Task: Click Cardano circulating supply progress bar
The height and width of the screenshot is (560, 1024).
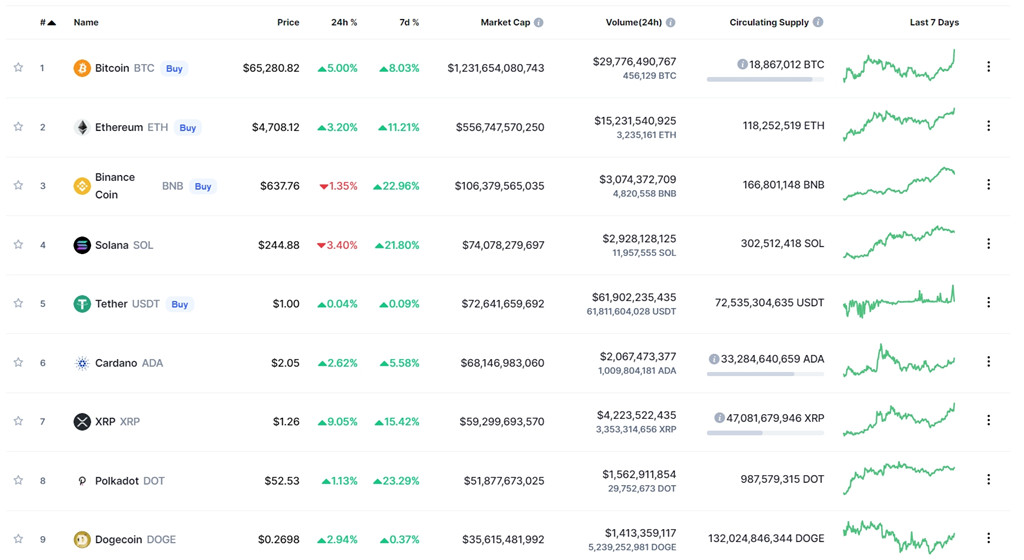Action: pyautogui.click(x=765, y=374)
